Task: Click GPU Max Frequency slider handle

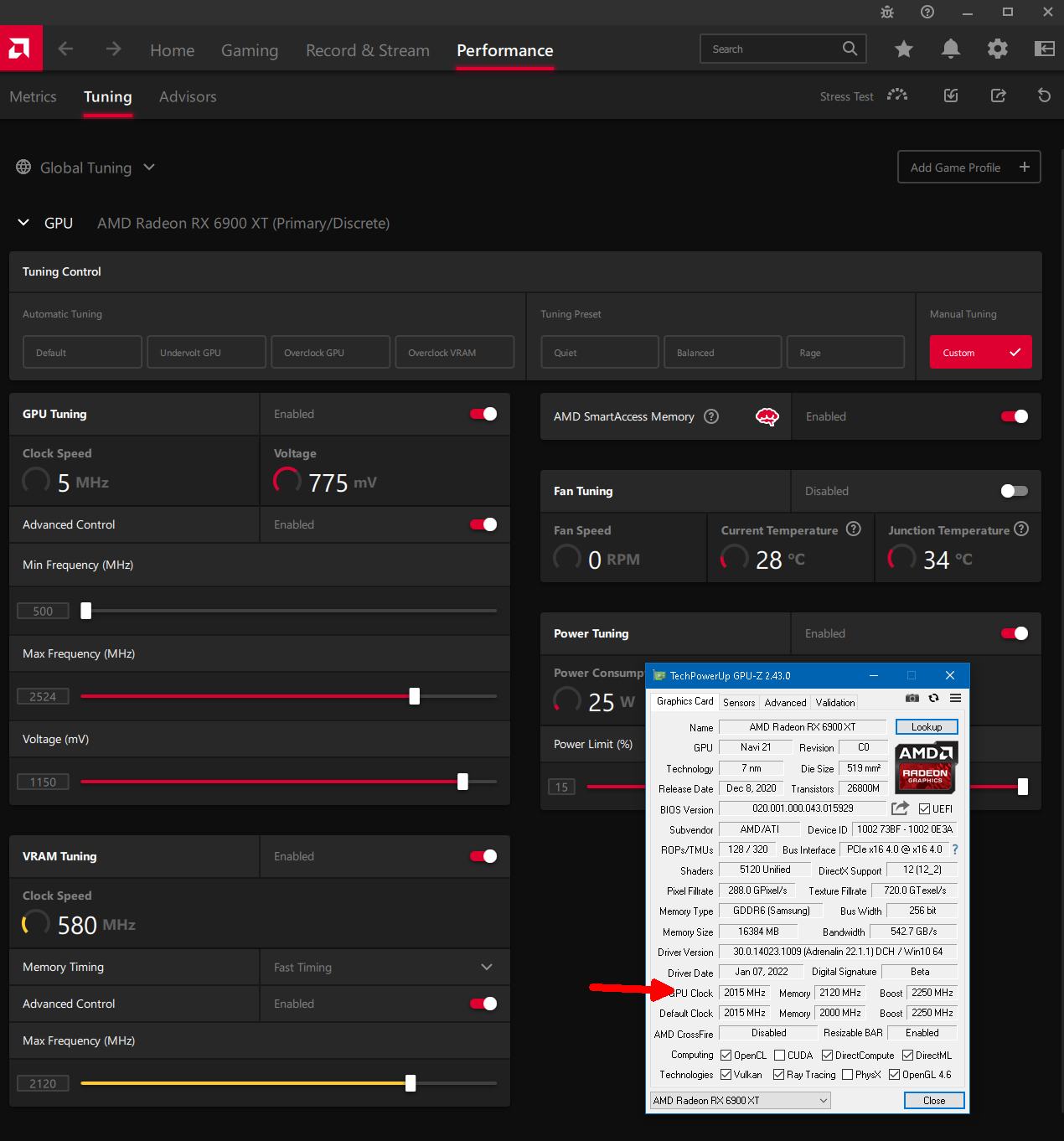Action: pos(414,696)
